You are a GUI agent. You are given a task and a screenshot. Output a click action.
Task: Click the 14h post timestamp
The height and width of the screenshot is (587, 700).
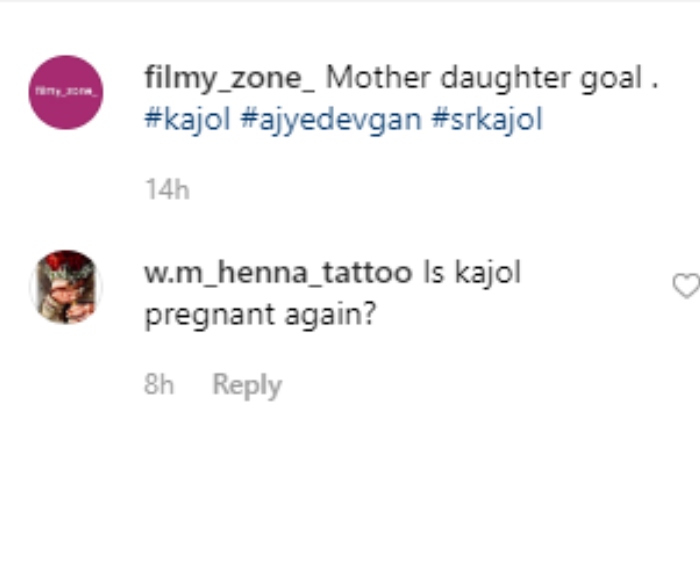click(x=166, y=190)
